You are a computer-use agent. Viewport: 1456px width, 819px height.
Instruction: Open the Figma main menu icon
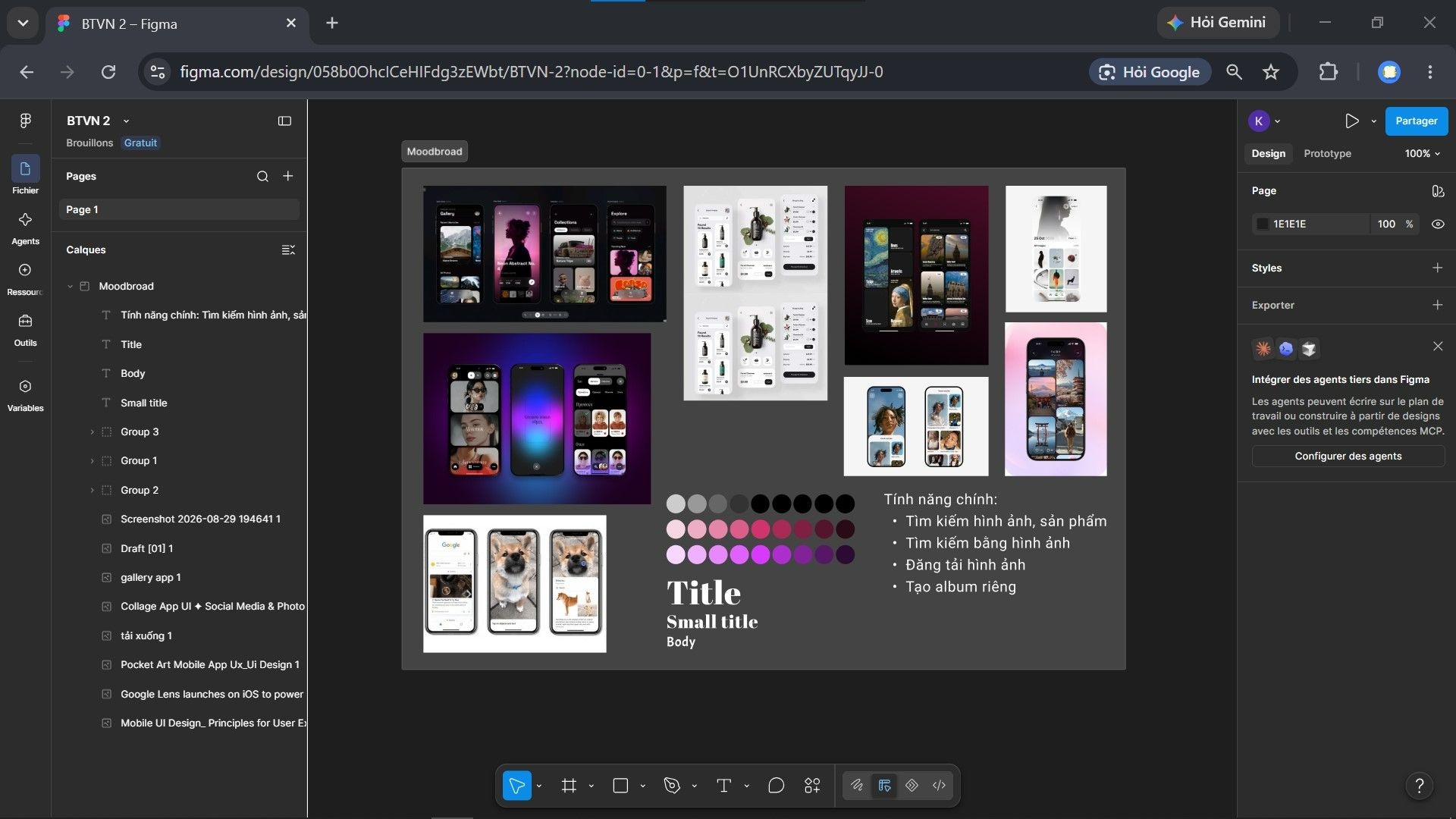click(25, 121)
